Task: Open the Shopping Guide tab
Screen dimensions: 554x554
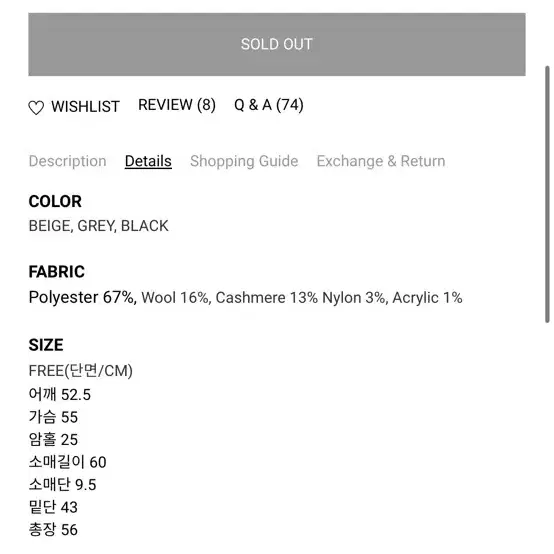Action: pyautogui.click(x=244, y=161)
